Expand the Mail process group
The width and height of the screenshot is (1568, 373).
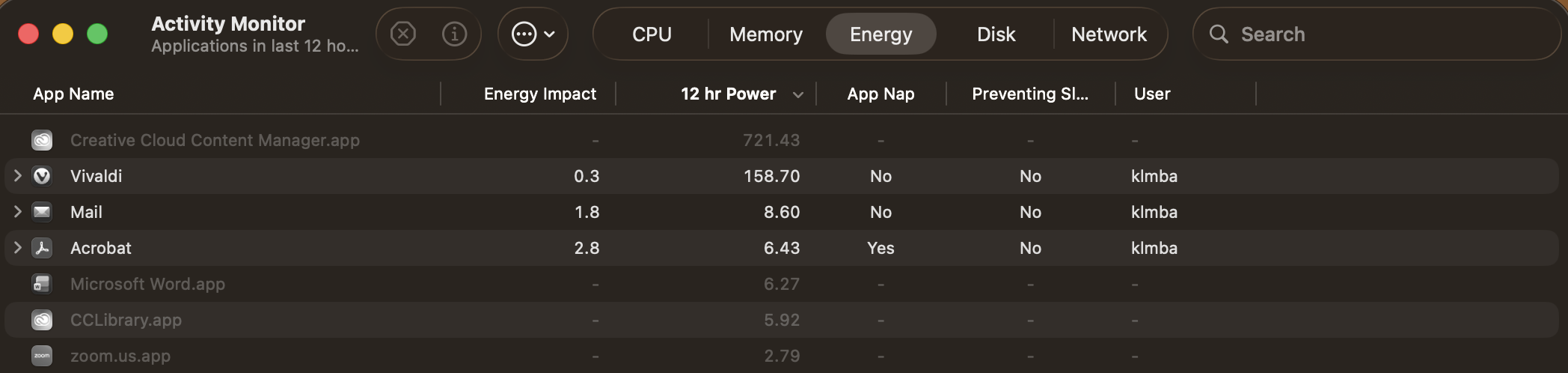point(18,212)
